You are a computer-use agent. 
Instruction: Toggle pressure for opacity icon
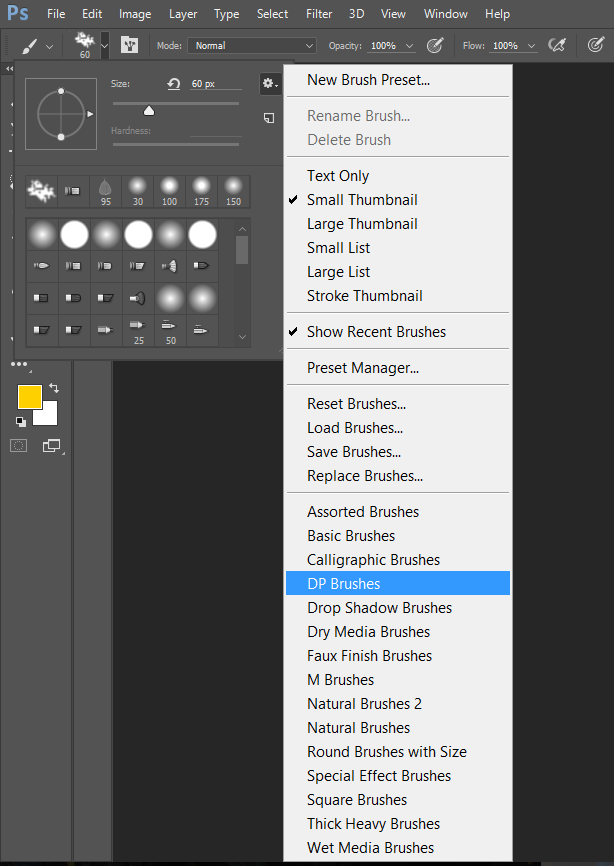(435, 45)
